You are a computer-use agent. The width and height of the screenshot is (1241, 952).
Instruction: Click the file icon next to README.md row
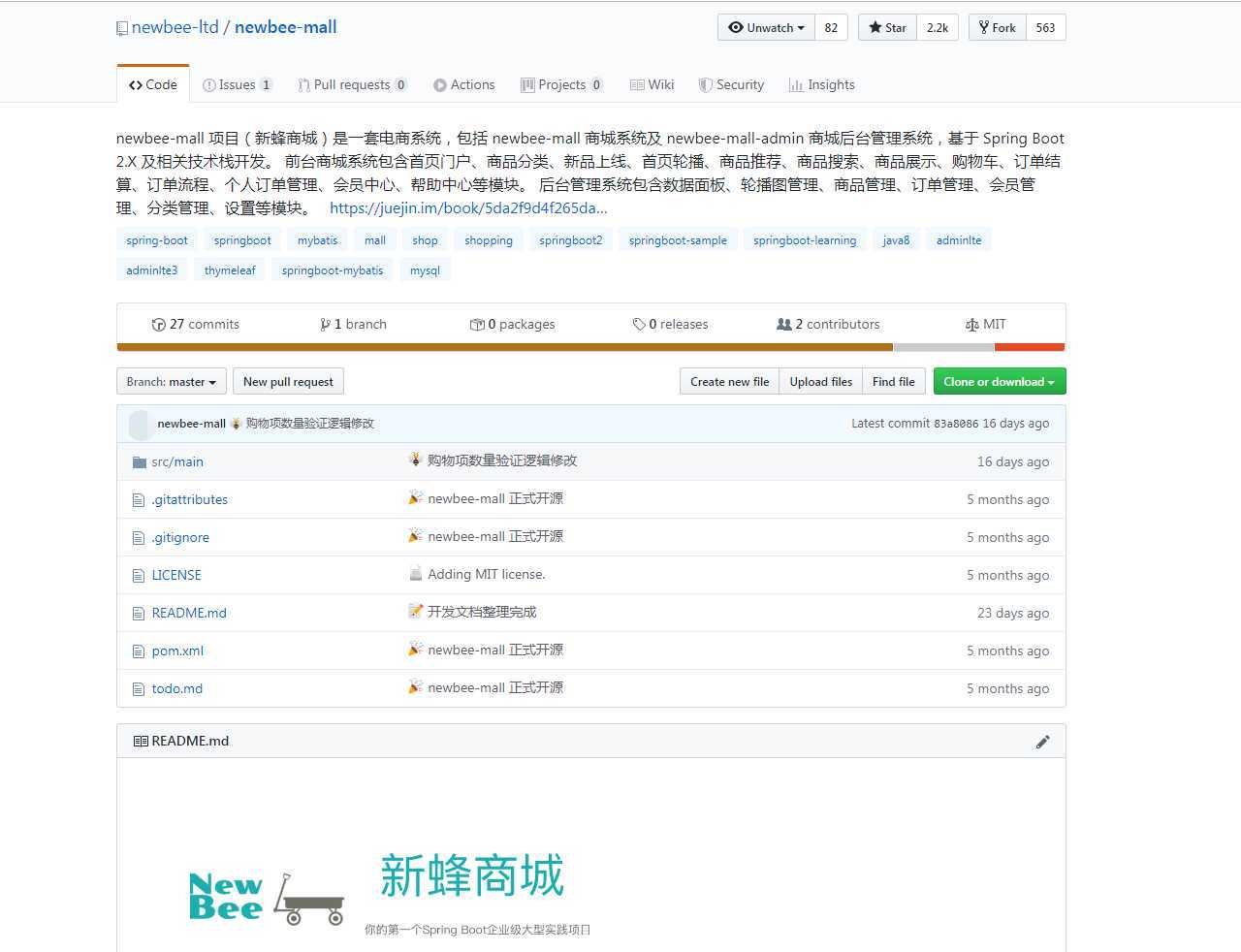coord(139,614)
